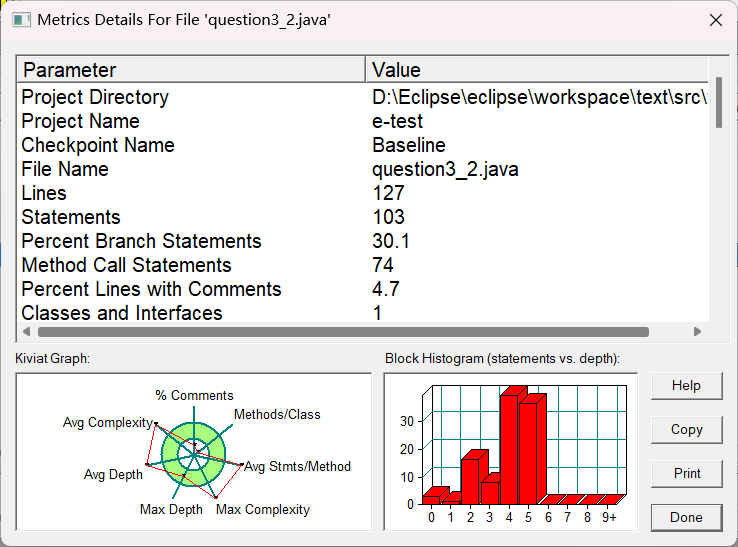Copy metrics with the Copy button

[686, 430]
